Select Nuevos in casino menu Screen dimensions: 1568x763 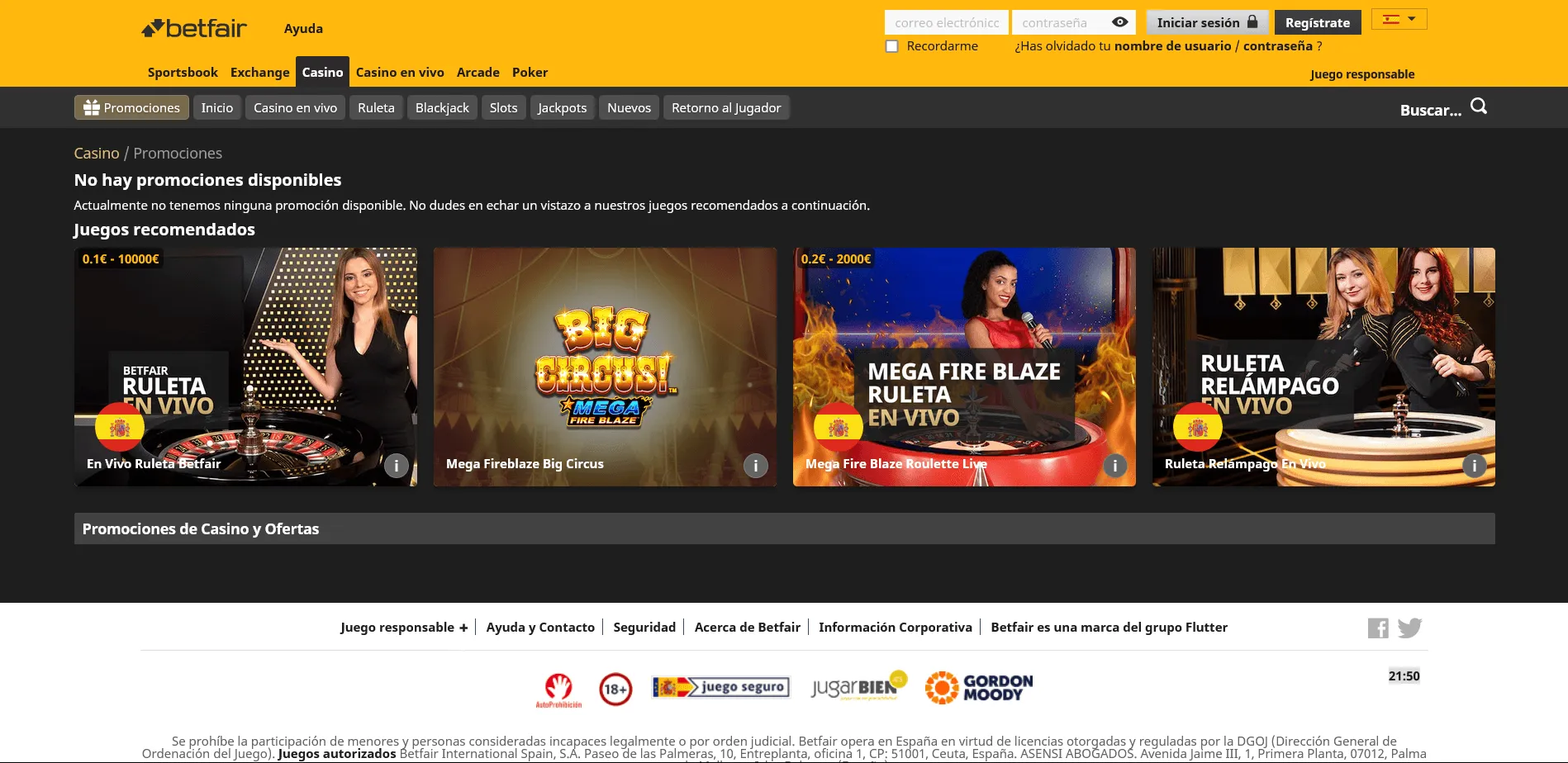[x=629, y=107]
